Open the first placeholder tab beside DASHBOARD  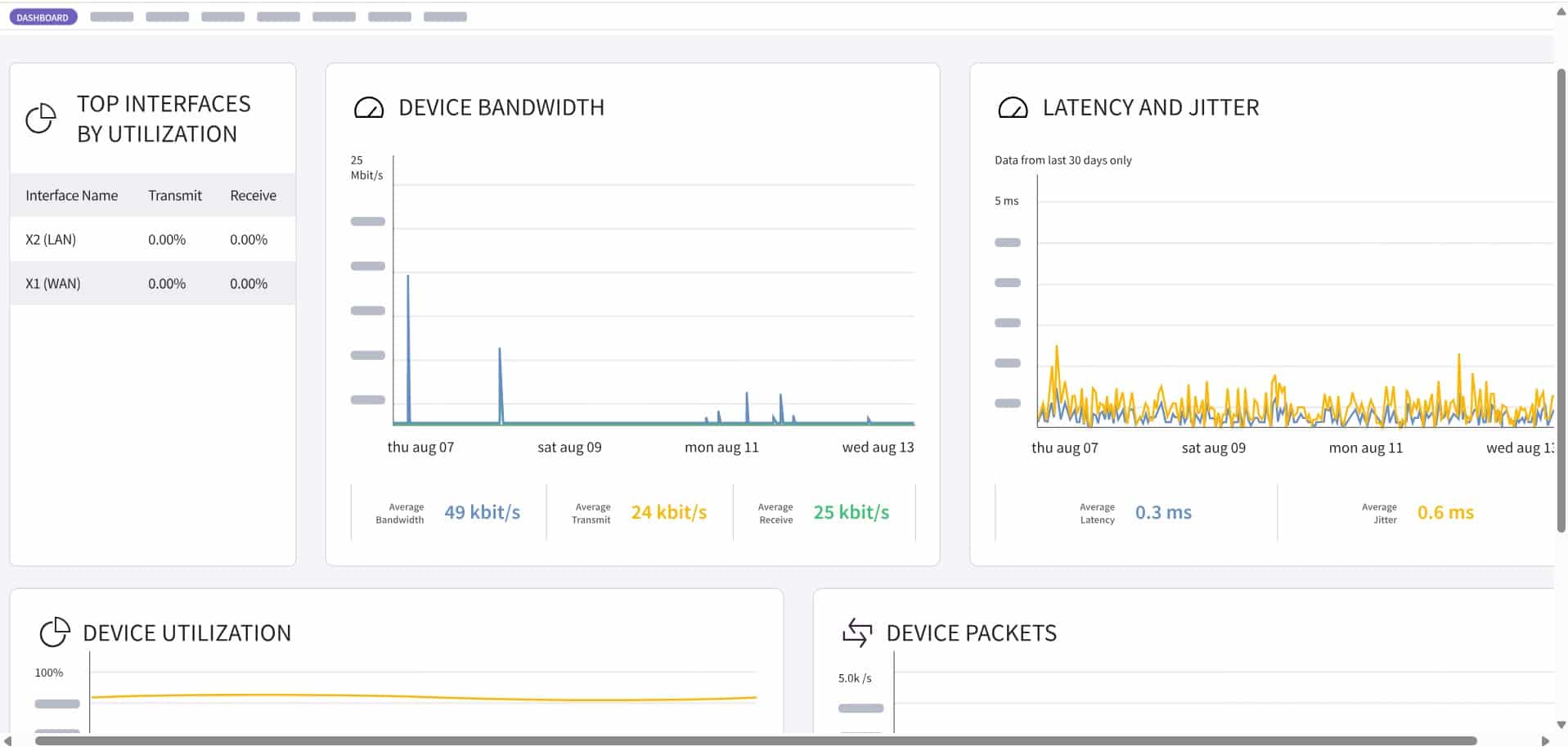click(111, 16)
